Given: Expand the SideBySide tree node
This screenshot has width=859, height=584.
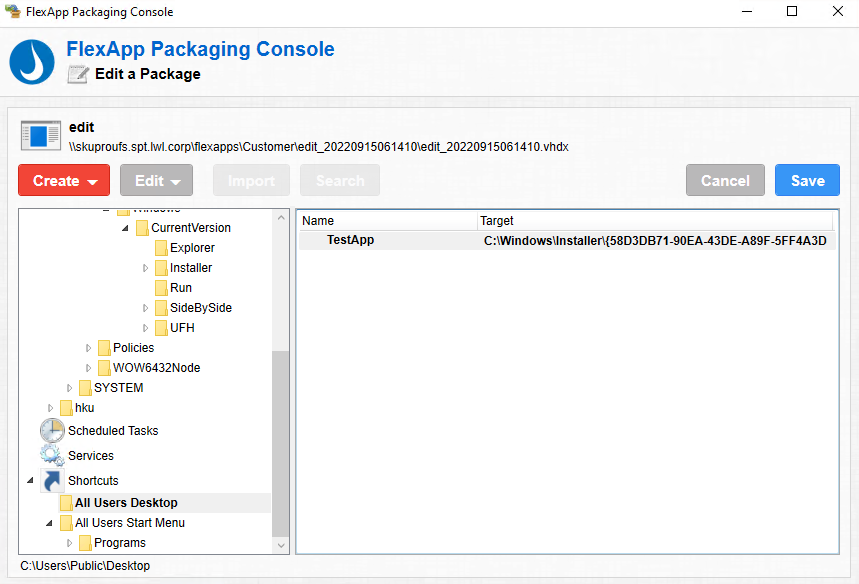Looking at the screenshot, I should pos(145,308).
